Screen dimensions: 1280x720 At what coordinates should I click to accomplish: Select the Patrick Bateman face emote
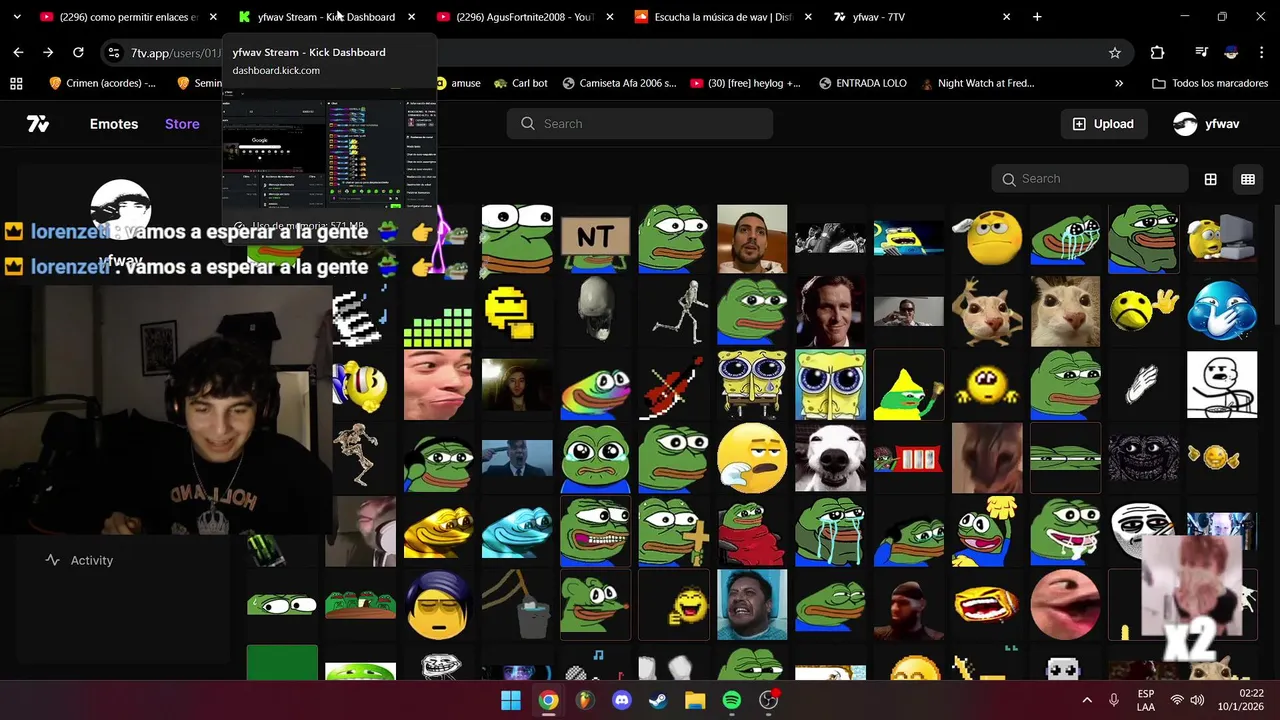pos(830,312)
